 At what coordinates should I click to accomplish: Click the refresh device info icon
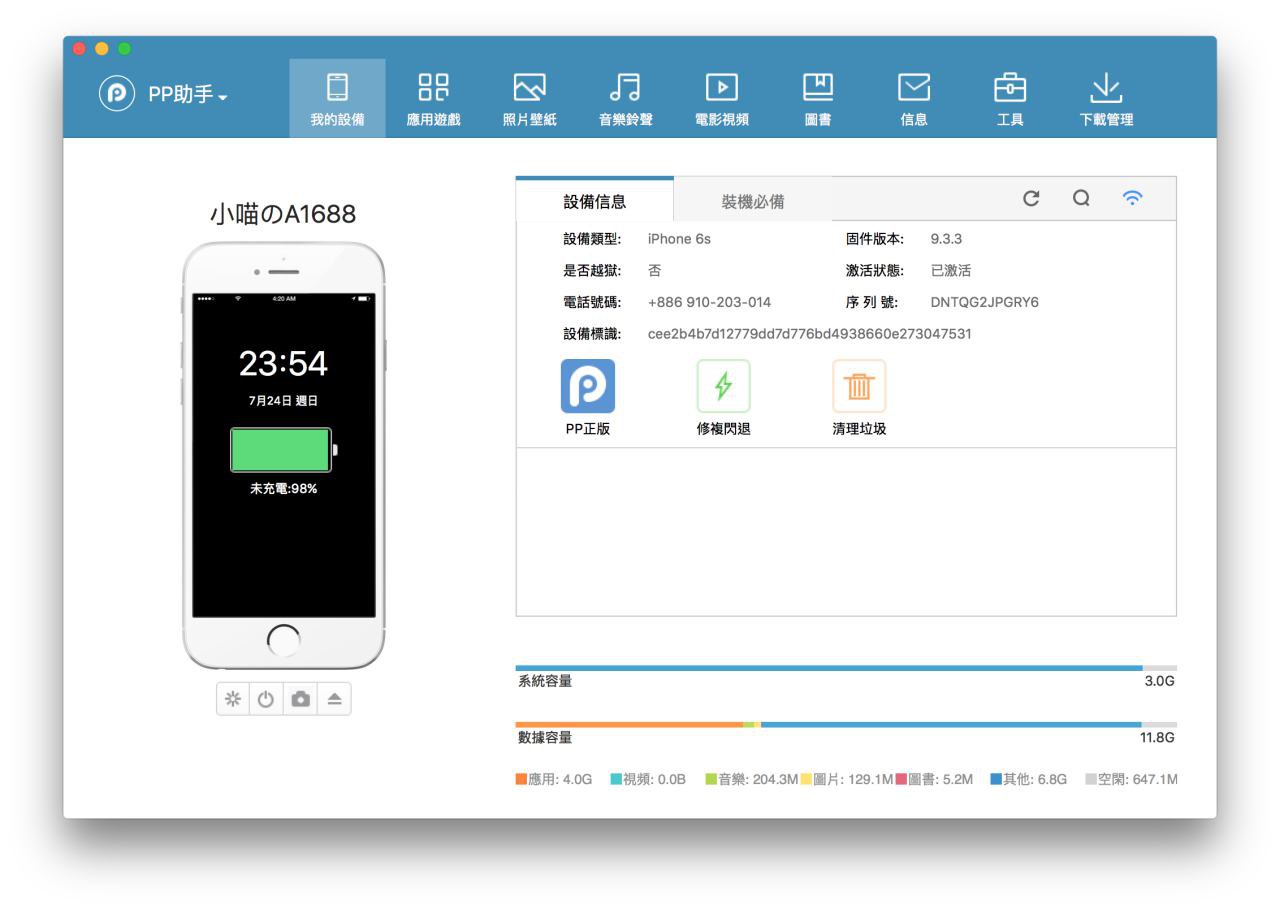pyautogui.click(x=1031, y=198)
